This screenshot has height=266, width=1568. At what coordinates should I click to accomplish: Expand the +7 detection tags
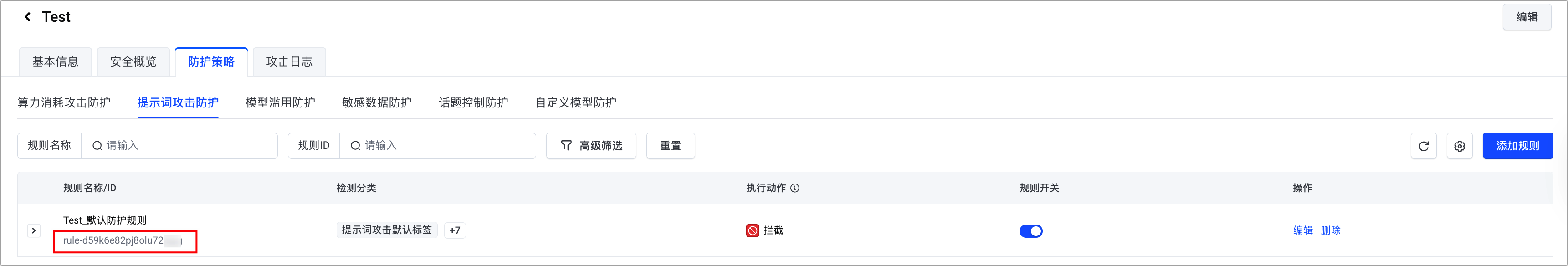tap(455, 230)
